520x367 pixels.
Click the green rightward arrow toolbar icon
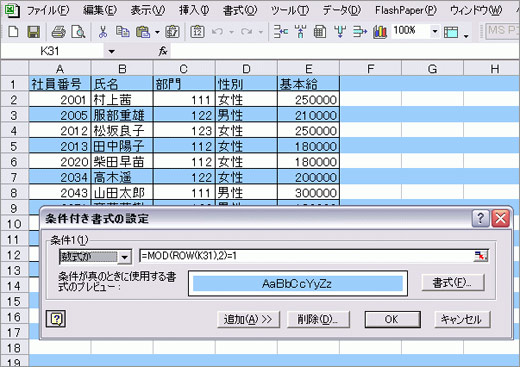(360, 32)
